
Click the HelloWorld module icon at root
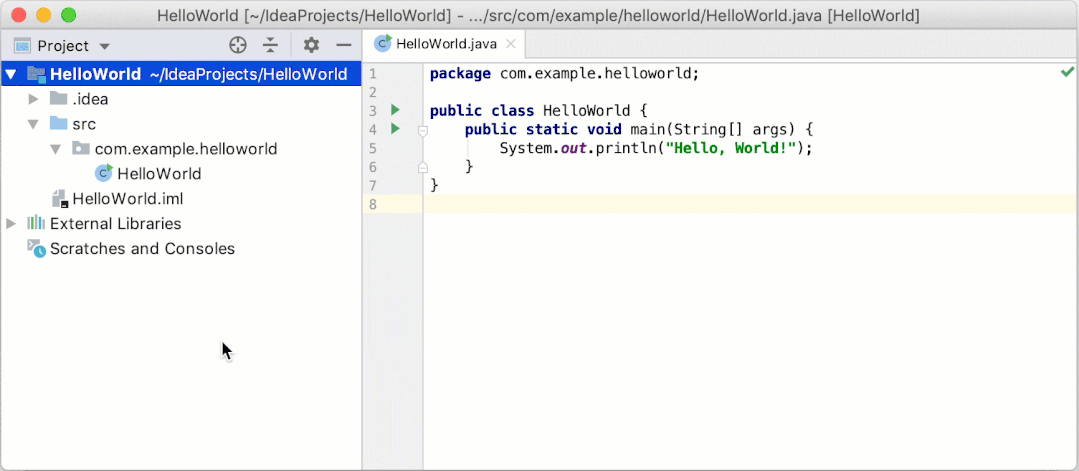click(36, 74)
